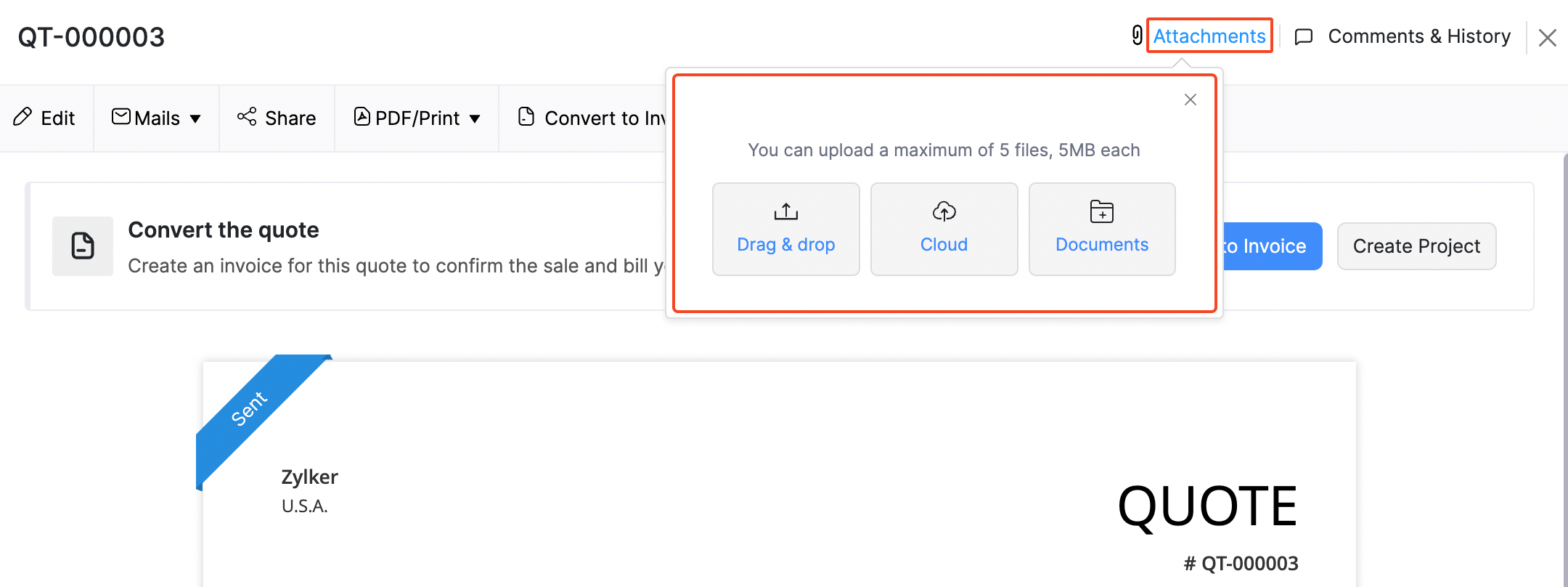Click the paperclip attachment icon
This screenshot has width=1568, height=587.
click(1137, 35)
